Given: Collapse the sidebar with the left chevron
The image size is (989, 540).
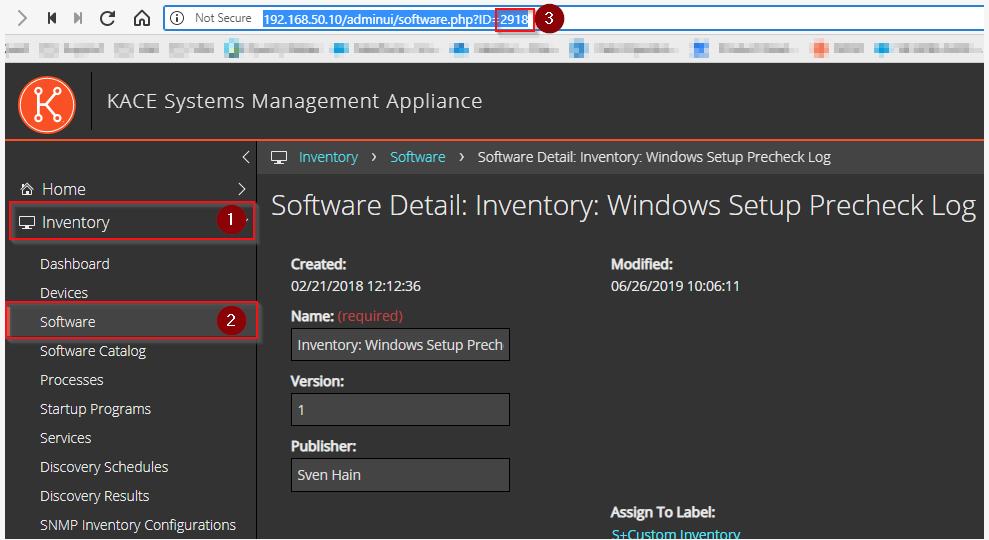Looking at the screenshot, I should pos(246,157).
